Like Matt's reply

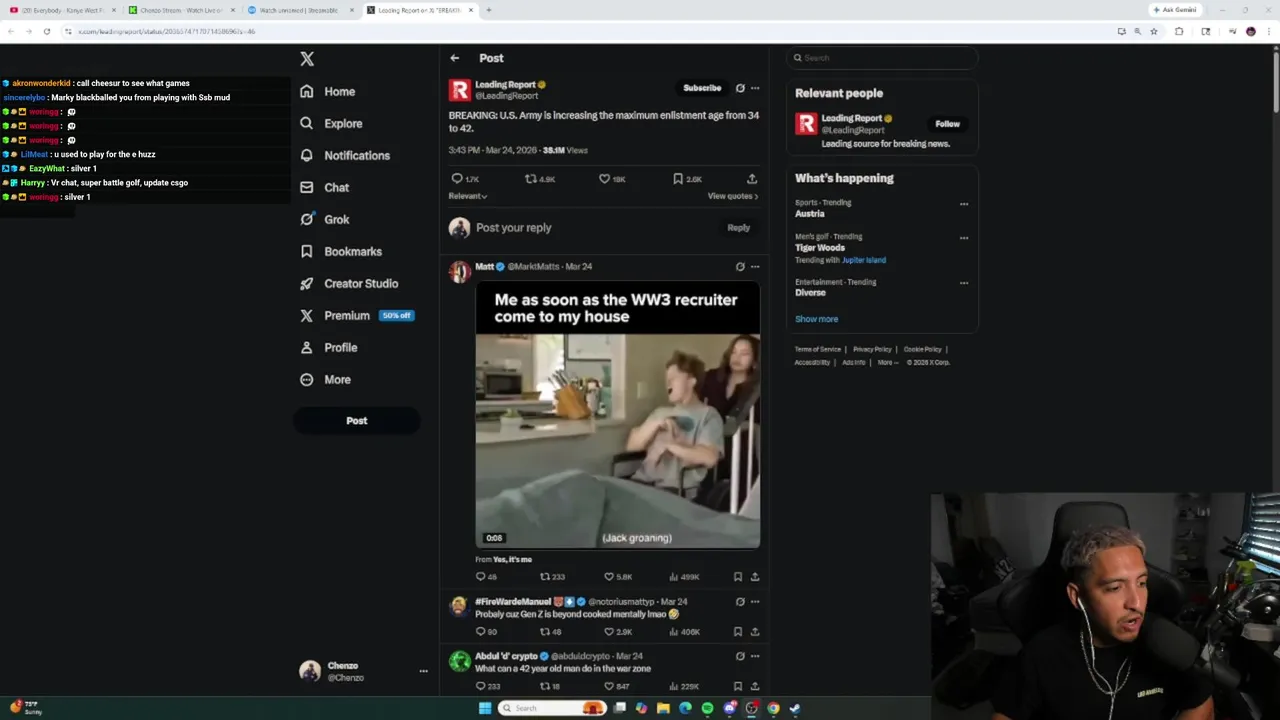609,577
